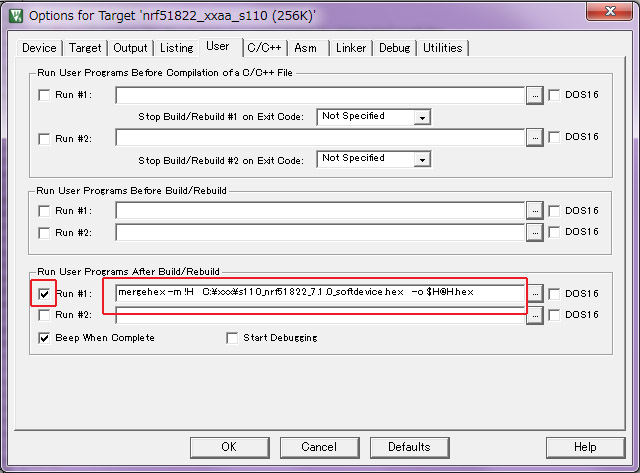This screenshot has width=640, height=473.
Task: Browse for after-build Run #1 program file
Action: point(535,293)
